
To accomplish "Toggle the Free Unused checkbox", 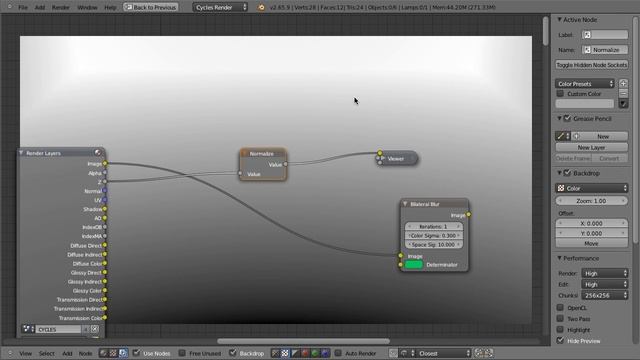I will click(x=182, y=353).
